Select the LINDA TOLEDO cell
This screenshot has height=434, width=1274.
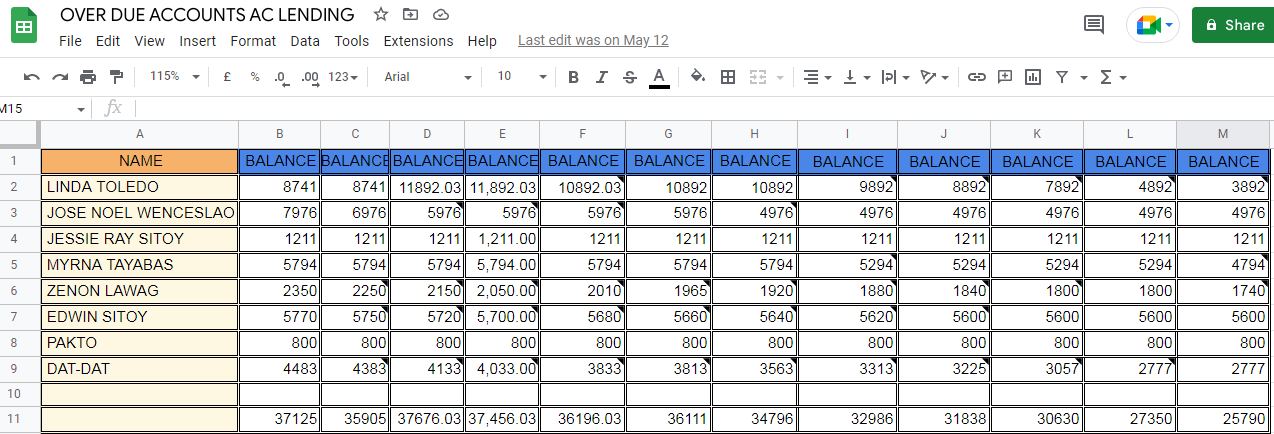(x=140, y=187)
